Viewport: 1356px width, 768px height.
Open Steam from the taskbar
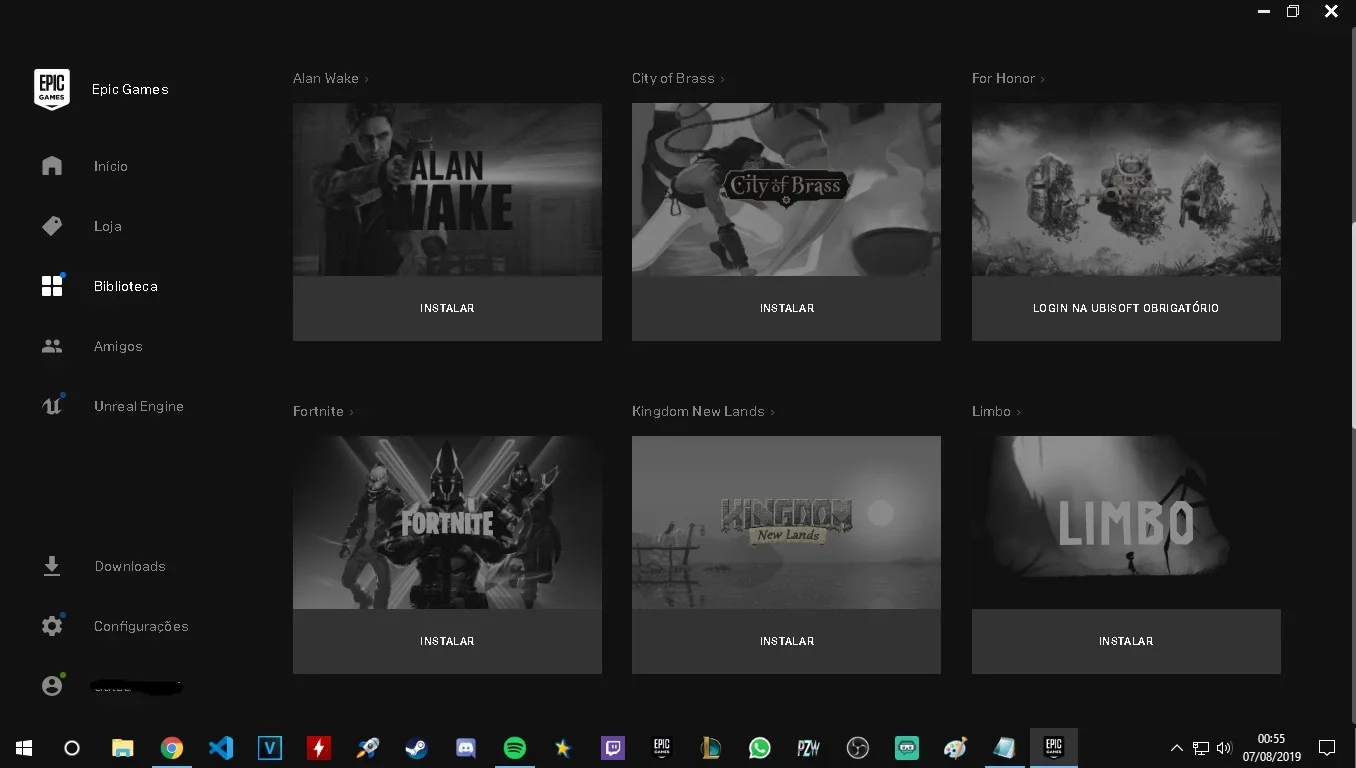click(416, 747)
